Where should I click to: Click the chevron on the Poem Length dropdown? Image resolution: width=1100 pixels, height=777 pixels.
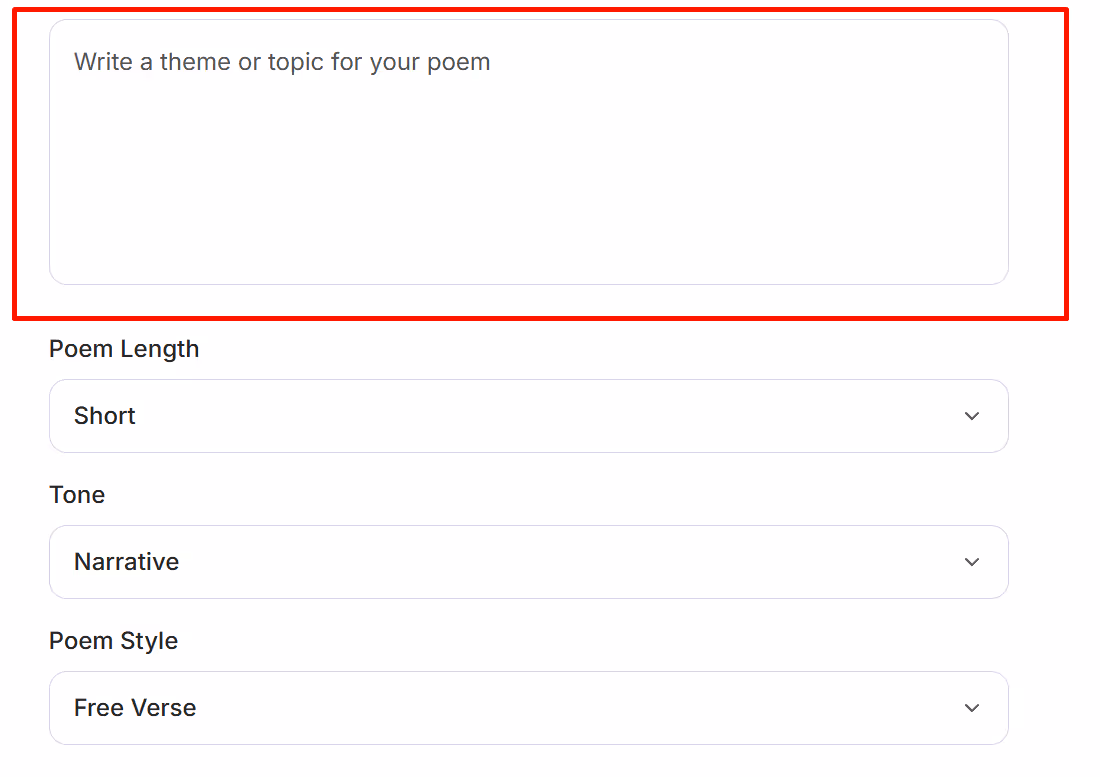[x=971, y=416]
